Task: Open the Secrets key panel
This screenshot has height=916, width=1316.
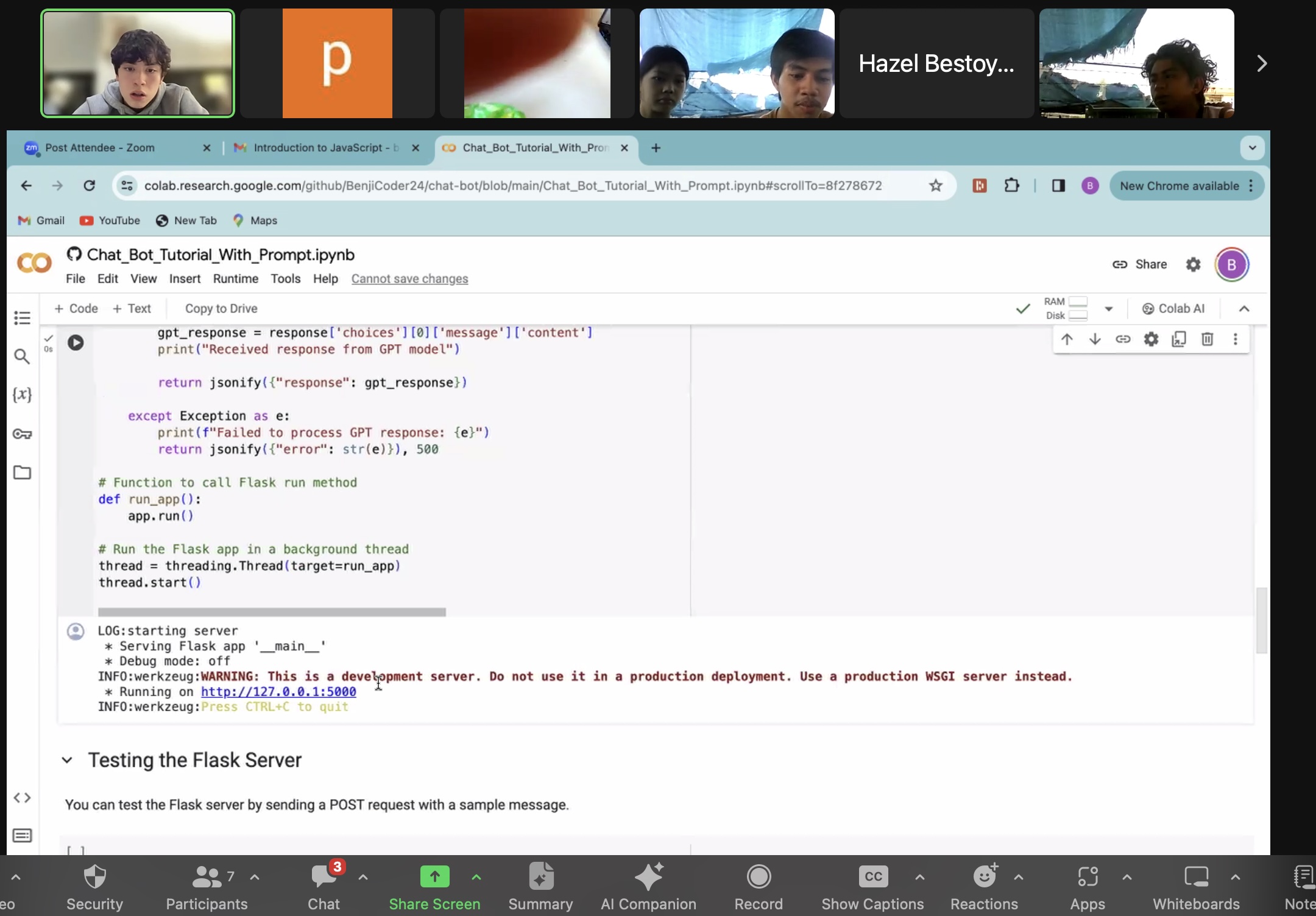Action: click(x=22, y=434)
